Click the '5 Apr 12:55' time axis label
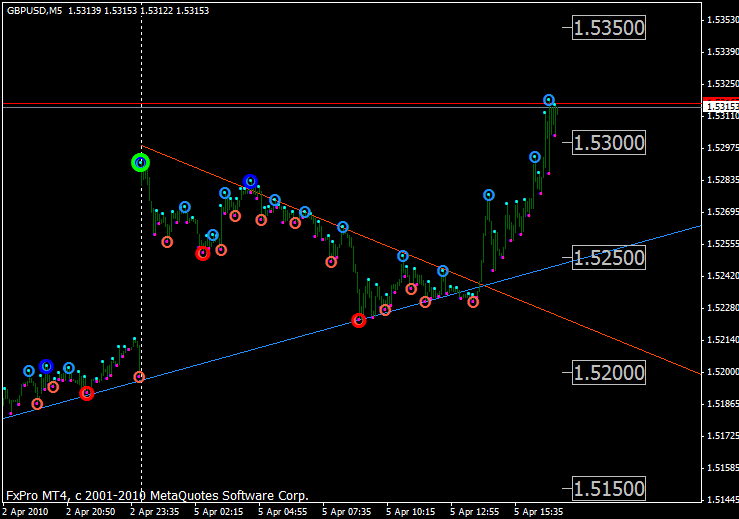The width and height of the screenshot is (739, 519). [475, 512]
